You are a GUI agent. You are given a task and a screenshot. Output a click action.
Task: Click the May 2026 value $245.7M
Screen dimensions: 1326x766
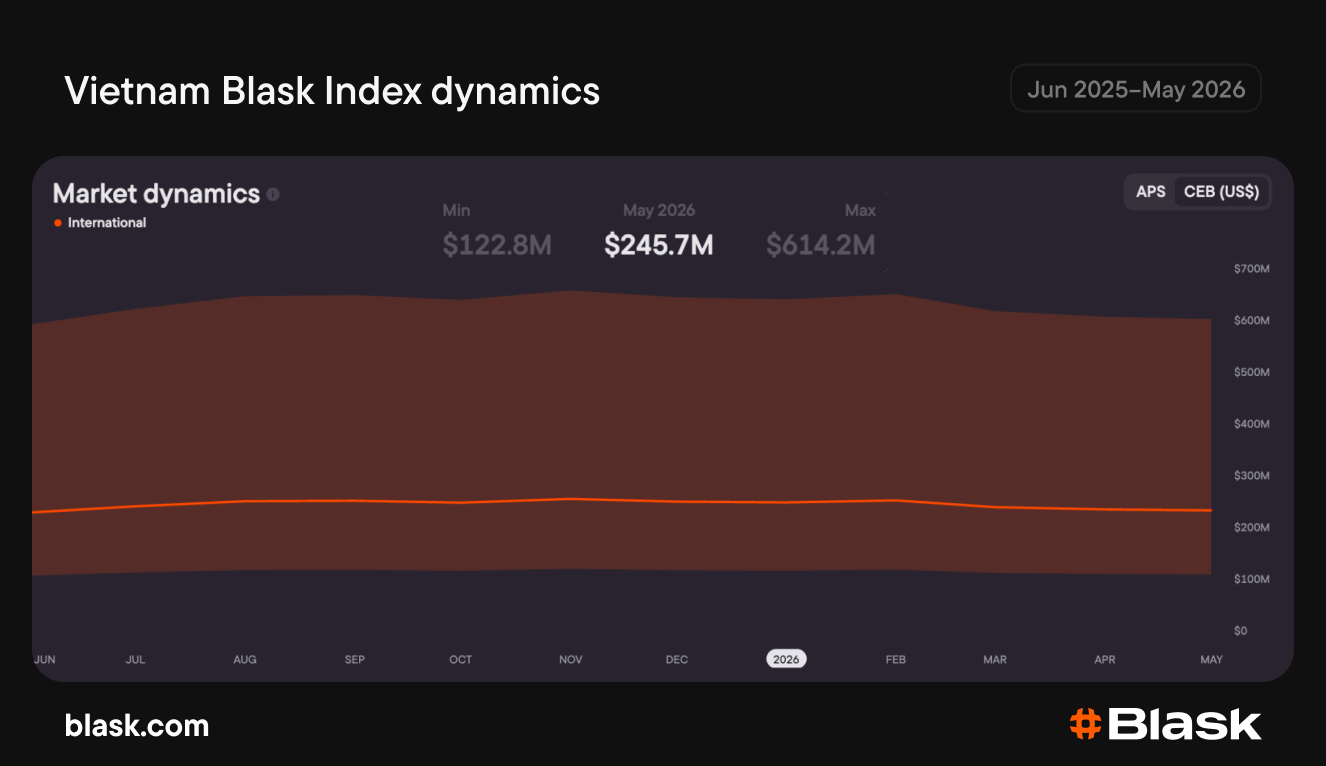point(659,245)
